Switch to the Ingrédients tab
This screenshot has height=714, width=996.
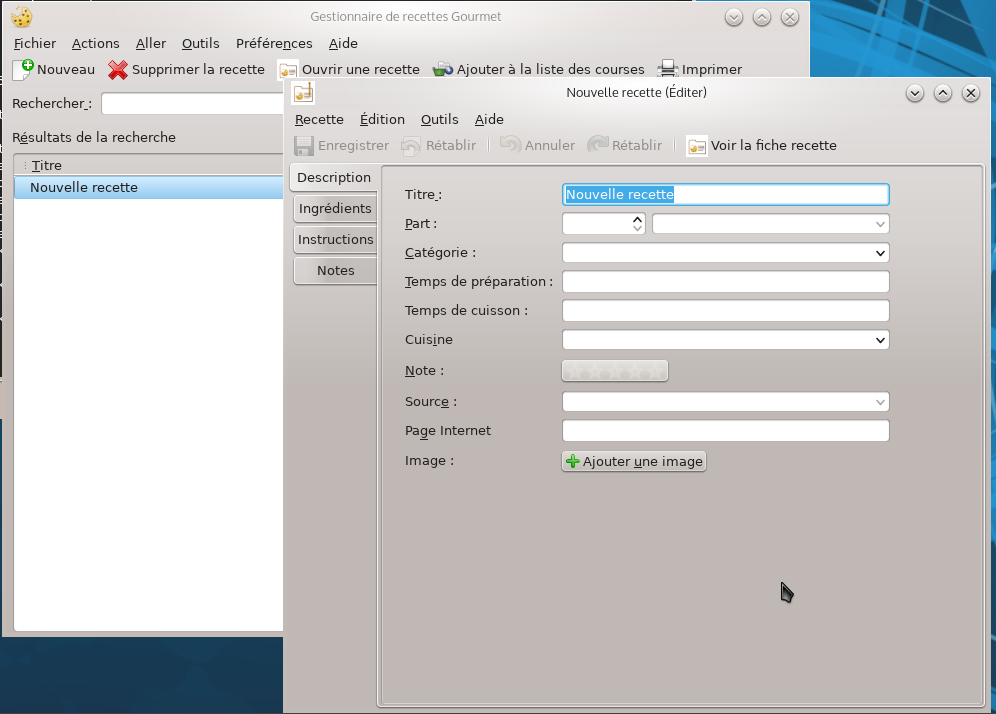pos(335,209)
